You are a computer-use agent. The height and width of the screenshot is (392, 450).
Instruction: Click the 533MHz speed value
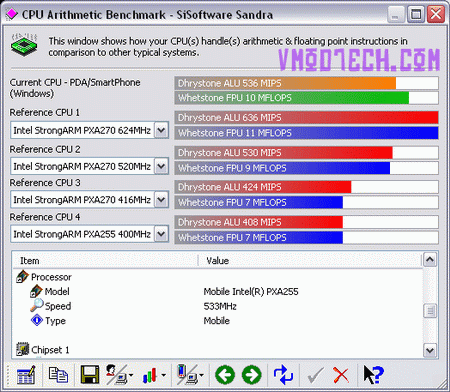point(220,306)
